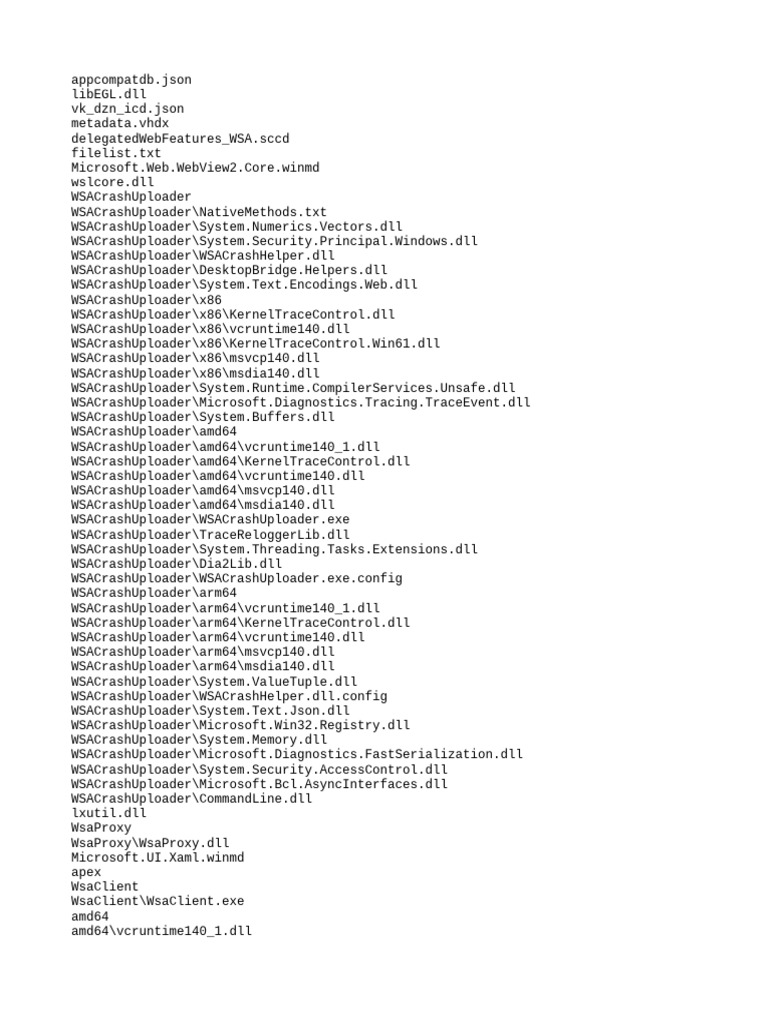Select WSACrashUploader\Dia2Lib.dll entry
Viewport: 768px width, 1024px height.
[x=176, y=564]
